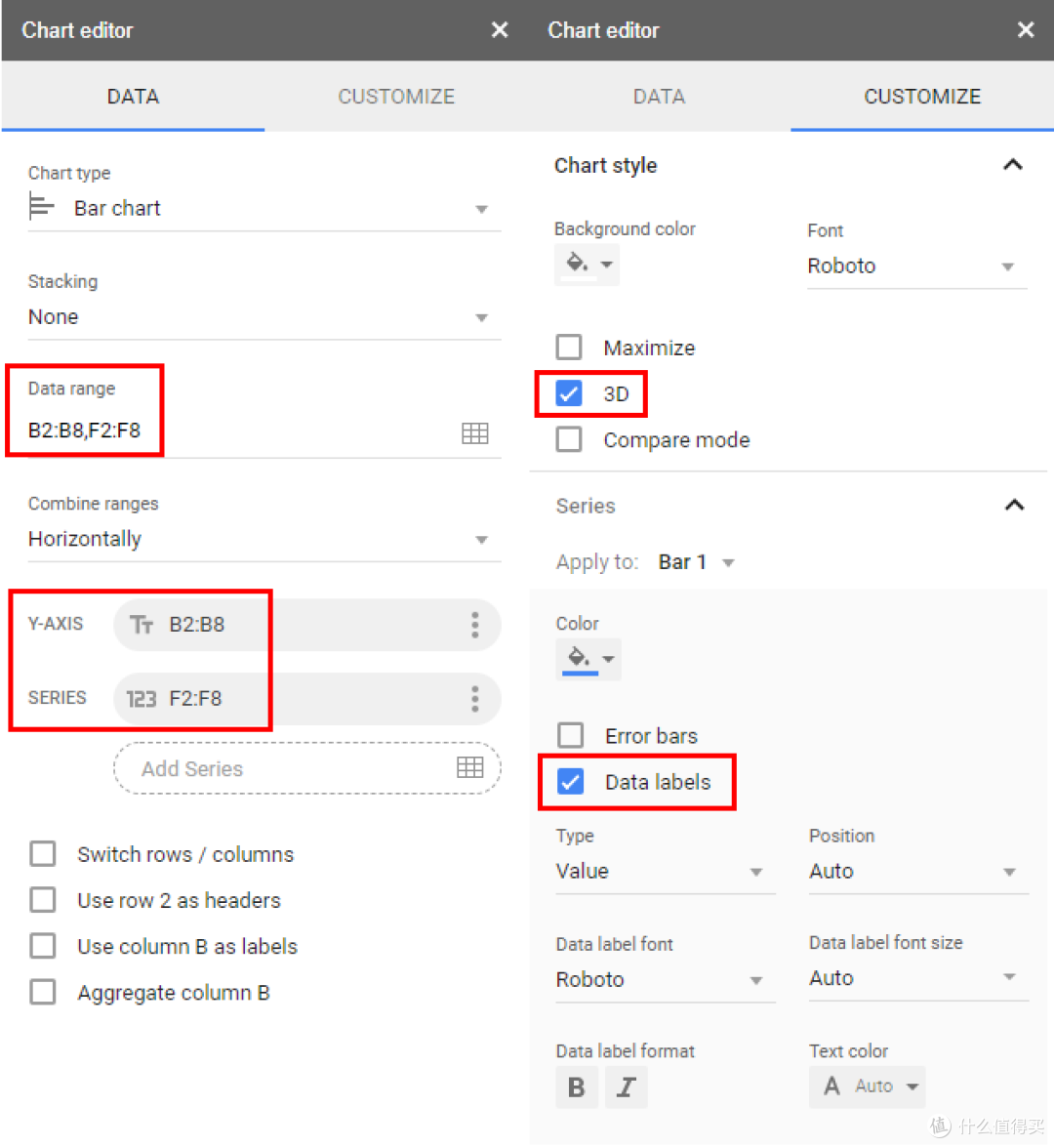Click the SERIES F2:F8 range chip
The height and width of the screenshot is (1148, 1054).
click(x=306, y=699)
